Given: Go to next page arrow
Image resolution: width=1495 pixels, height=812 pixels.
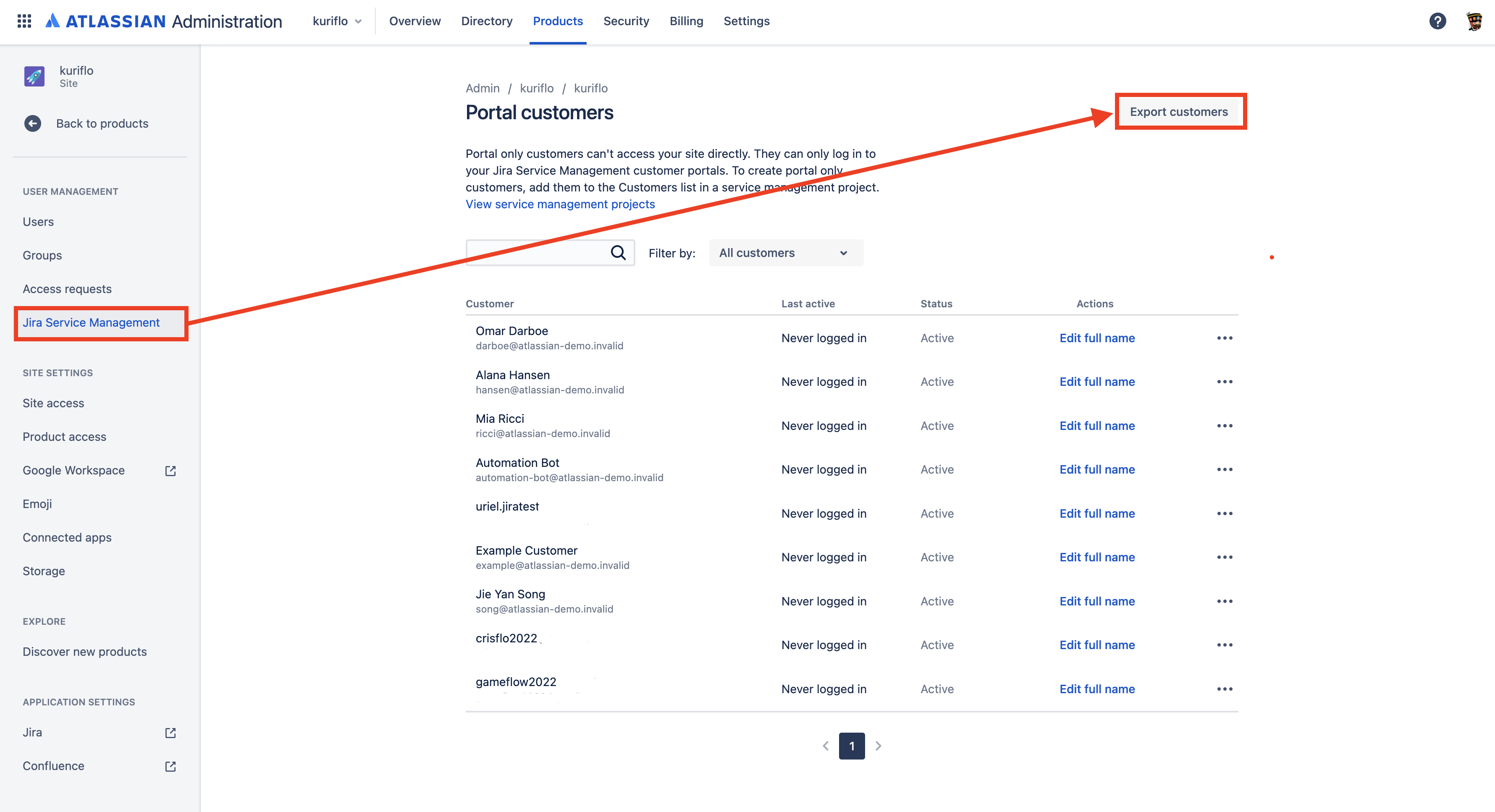Looking at the screenshot, I should (x=878, y=746).
